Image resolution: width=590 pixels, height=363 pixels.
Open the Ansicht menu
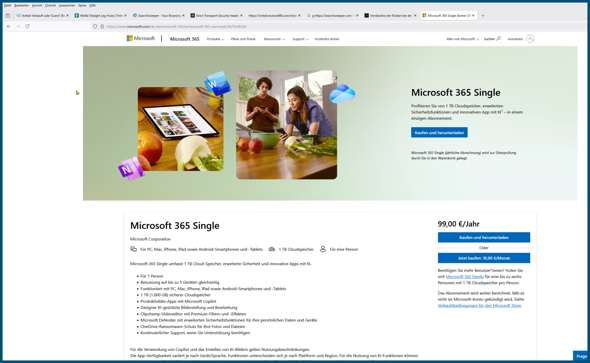click(x=37, y=5)
